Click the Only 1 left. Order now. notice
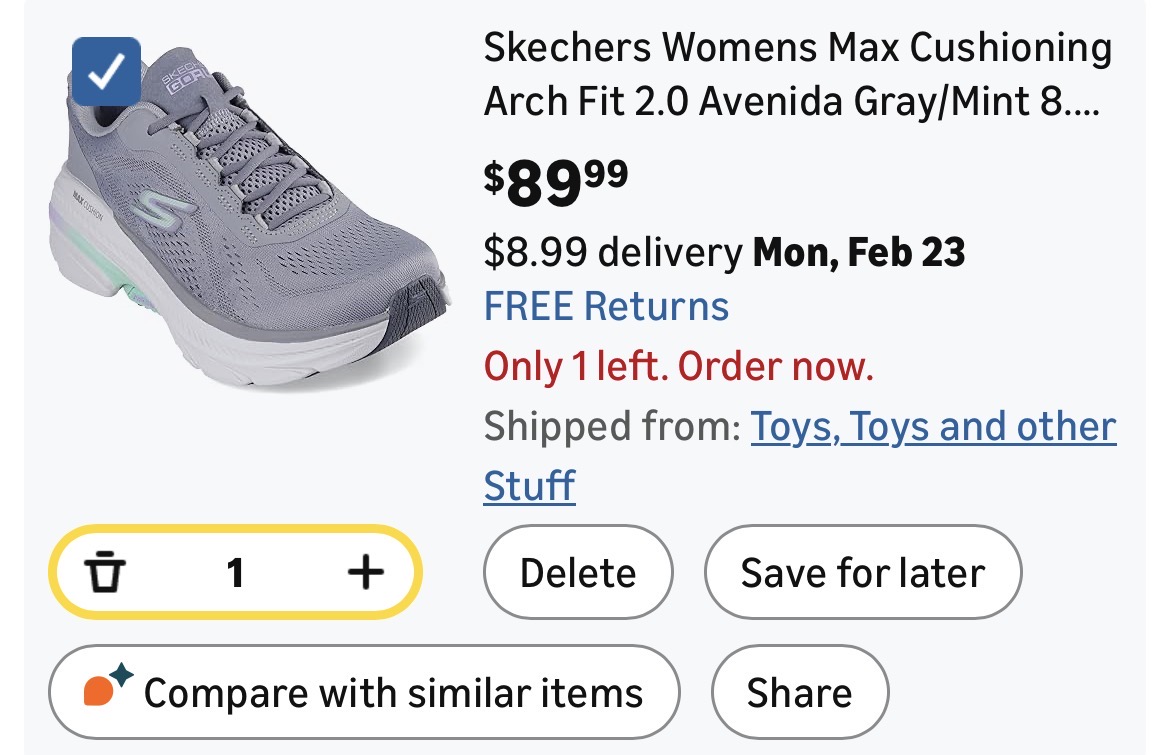Screen dimensions: 1170x755 [679, 367]
